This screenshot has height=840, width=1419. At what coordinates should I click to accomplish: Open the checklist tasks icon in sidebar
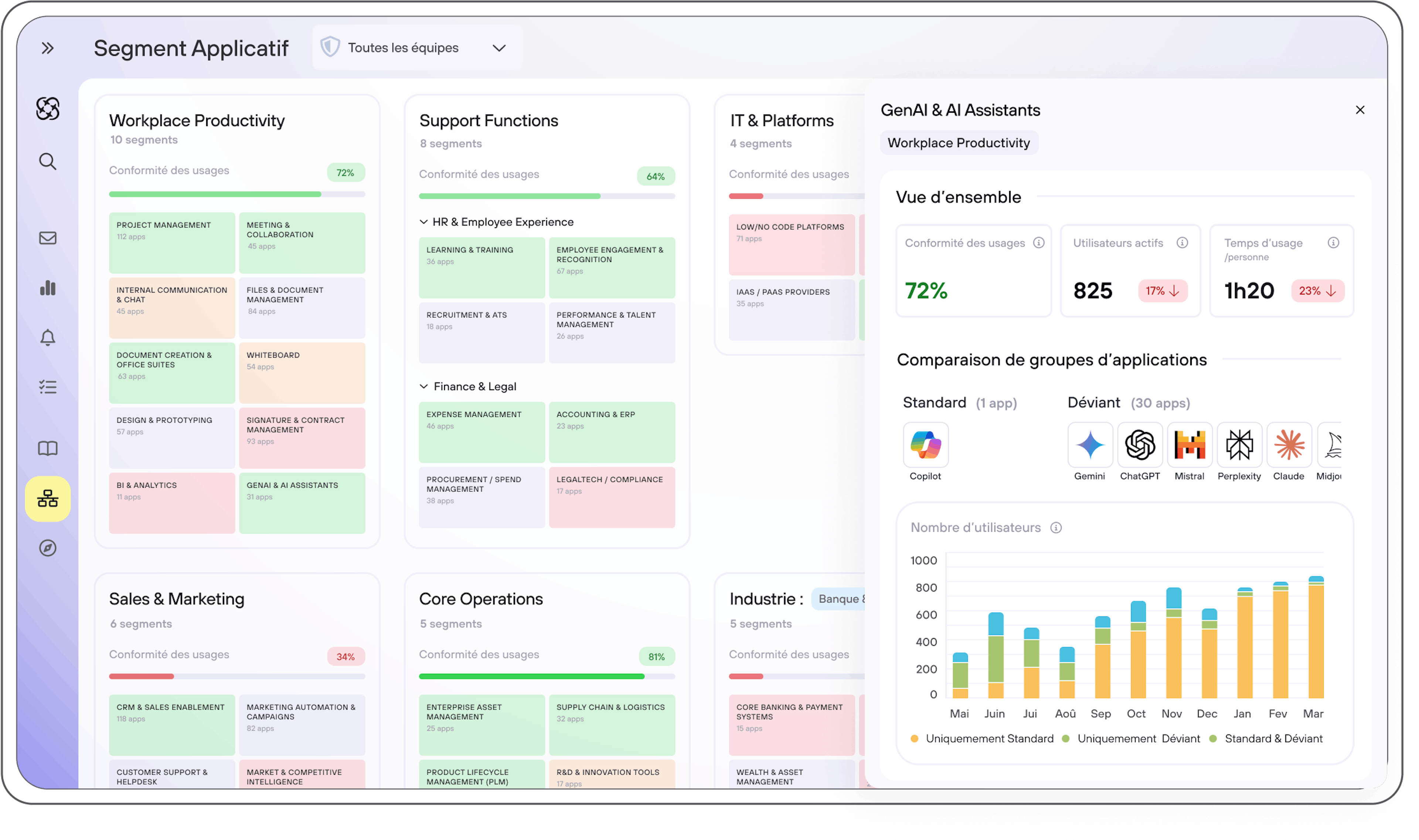tap(48, 387)
